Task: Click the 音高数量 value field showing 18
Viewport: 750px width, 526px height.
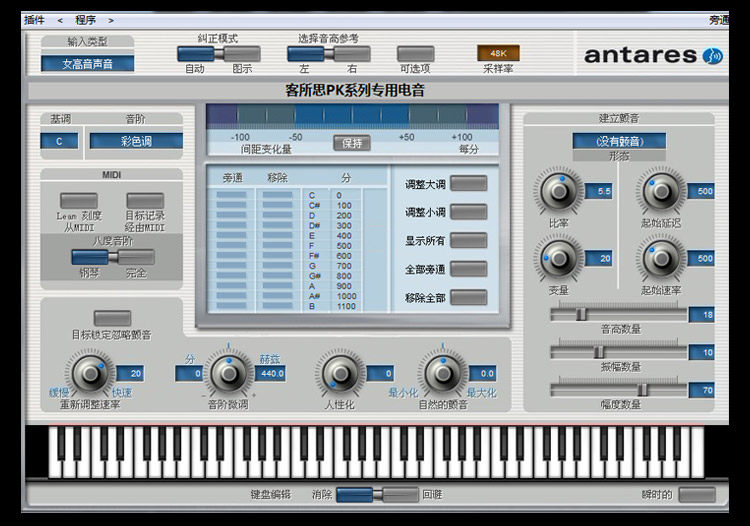Action: (x=702, y=315)
